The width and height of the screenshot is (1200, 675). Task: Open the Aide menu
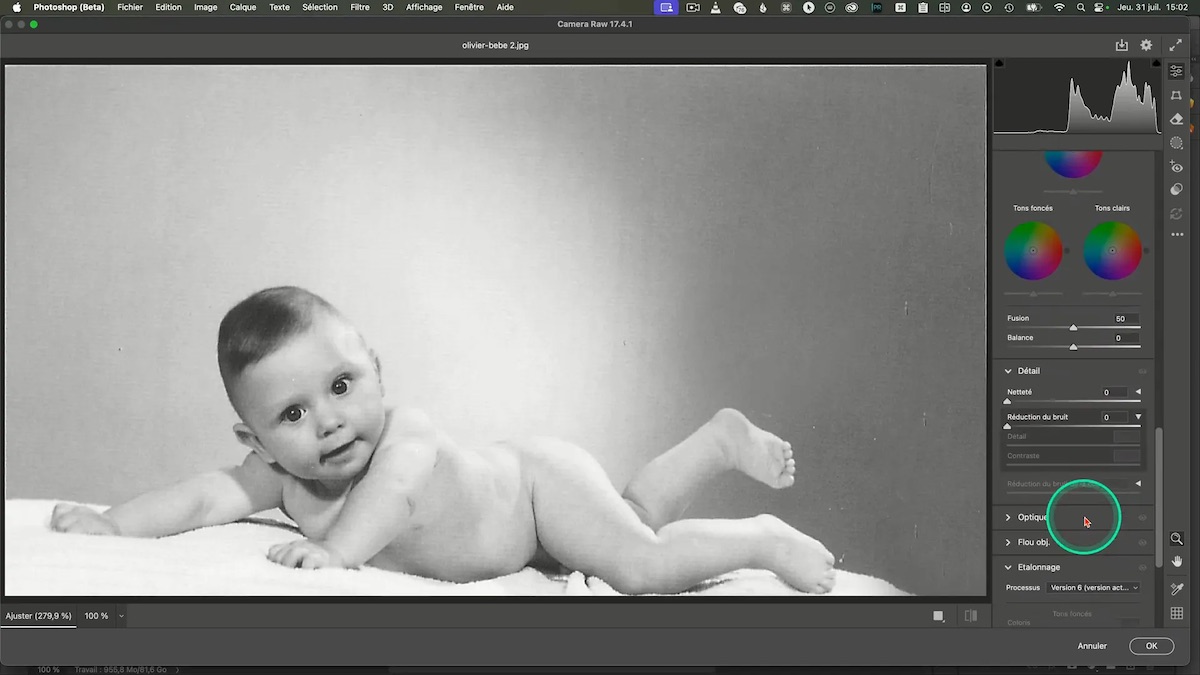tap(505, 7)
